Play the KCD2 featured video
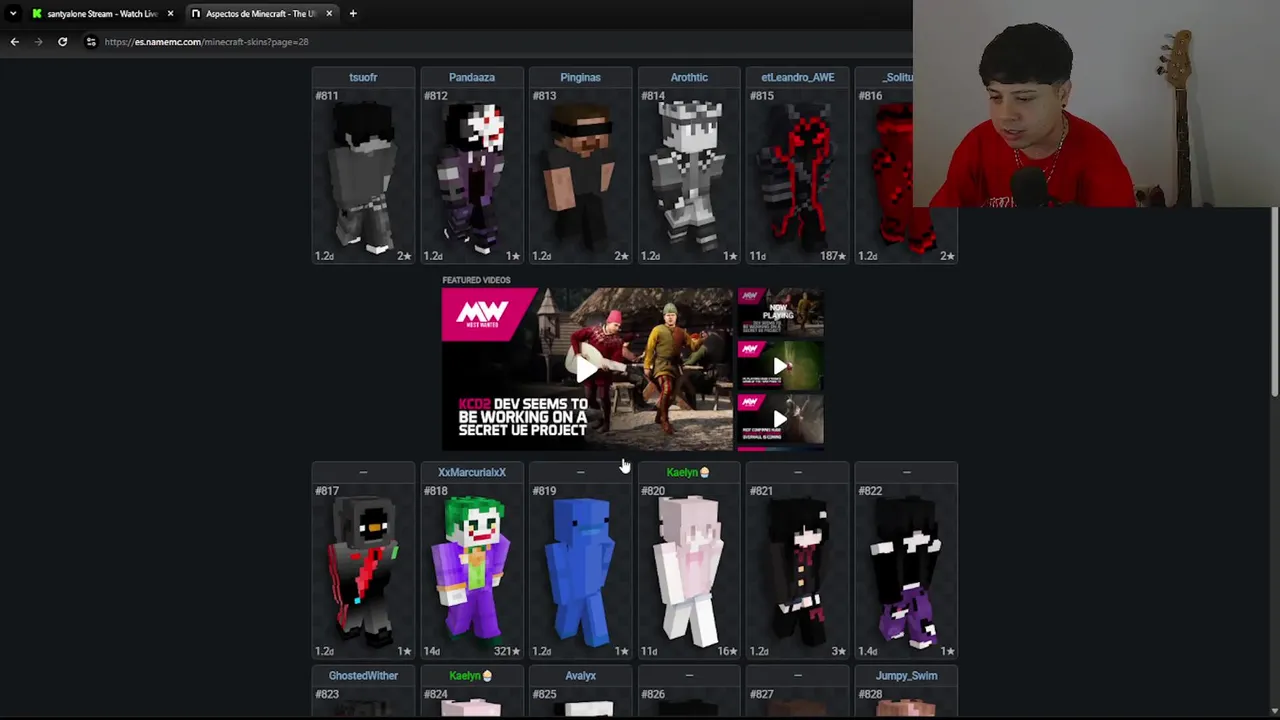Viewport: 1280px width, 720px height. [587, 369]
